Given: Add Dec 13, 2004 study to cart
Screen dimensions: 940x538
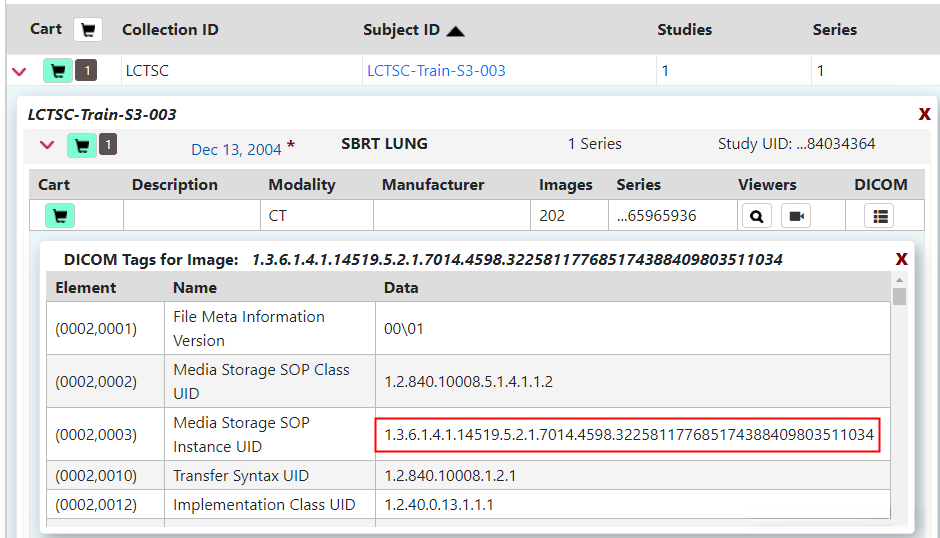Looking at the screenshot, I should [82, 146].
